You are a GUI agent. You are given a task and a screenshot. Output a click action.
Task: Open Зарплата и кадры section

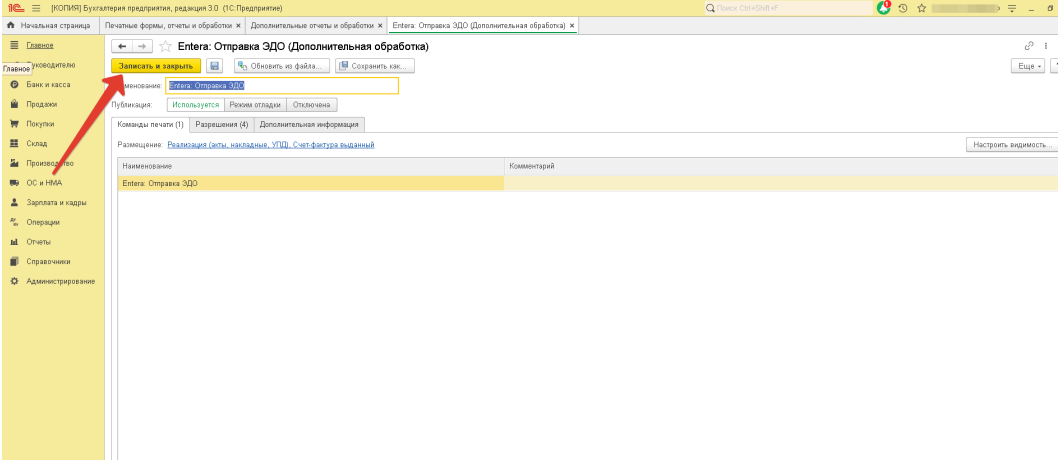pos(56,202)
